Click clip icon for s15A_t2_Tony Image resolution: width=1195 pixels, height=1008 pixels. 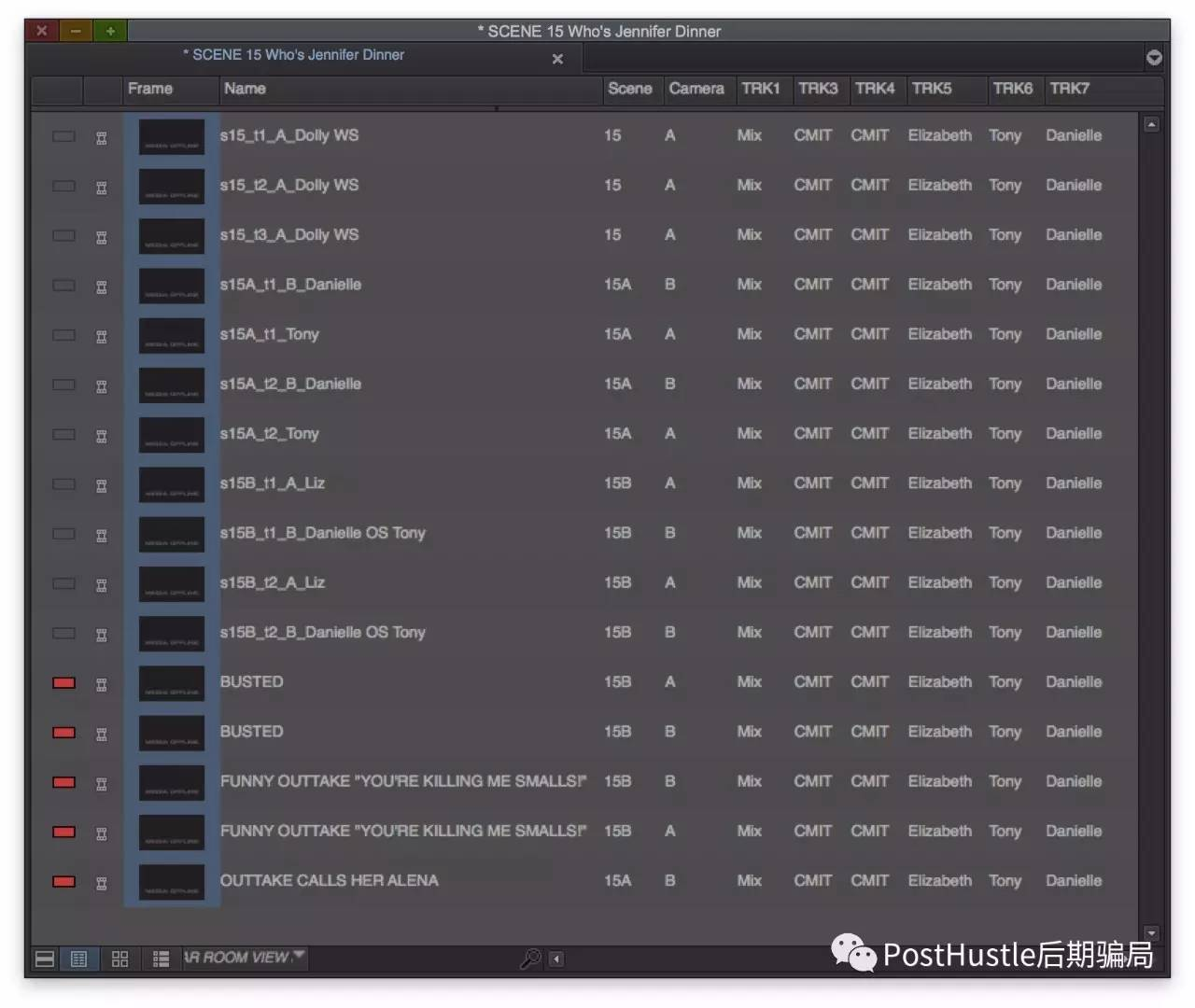point(102,436)
